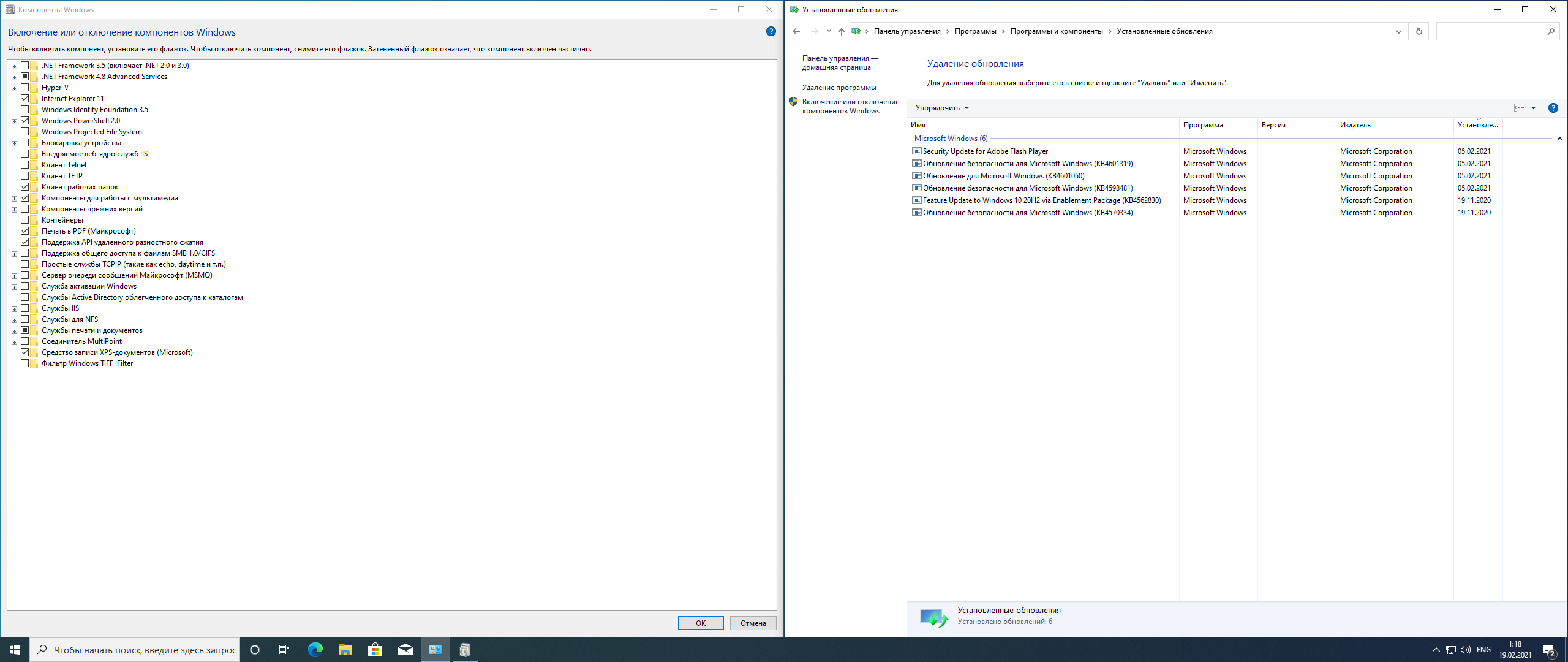The height and width of the screenshot is (662, 1568).
Task: Click the up-folder arrow in Installed Updates
Action: tap(841, 31)
